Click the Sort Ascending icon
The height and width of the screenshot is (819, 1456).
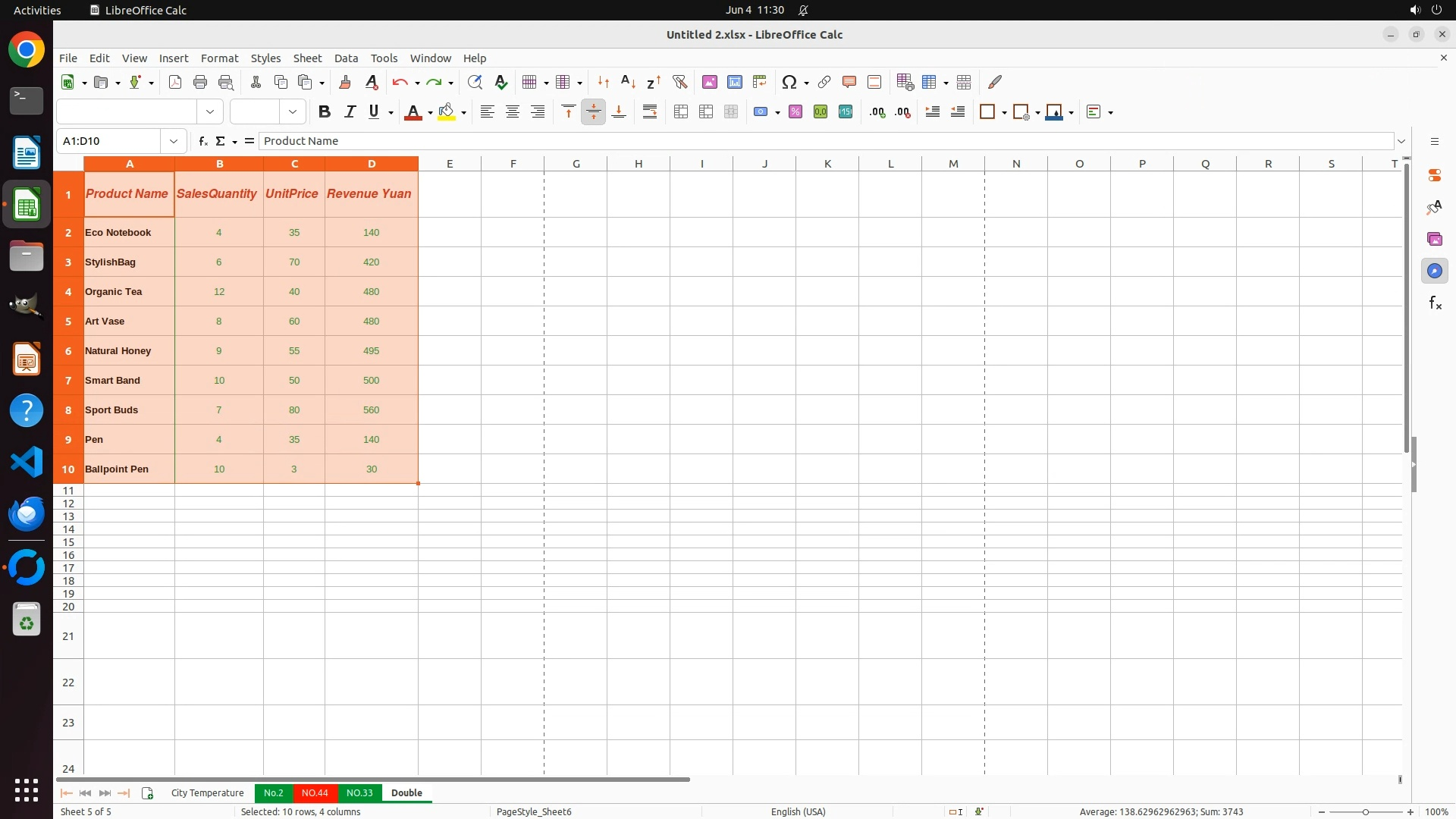point(628,82)
